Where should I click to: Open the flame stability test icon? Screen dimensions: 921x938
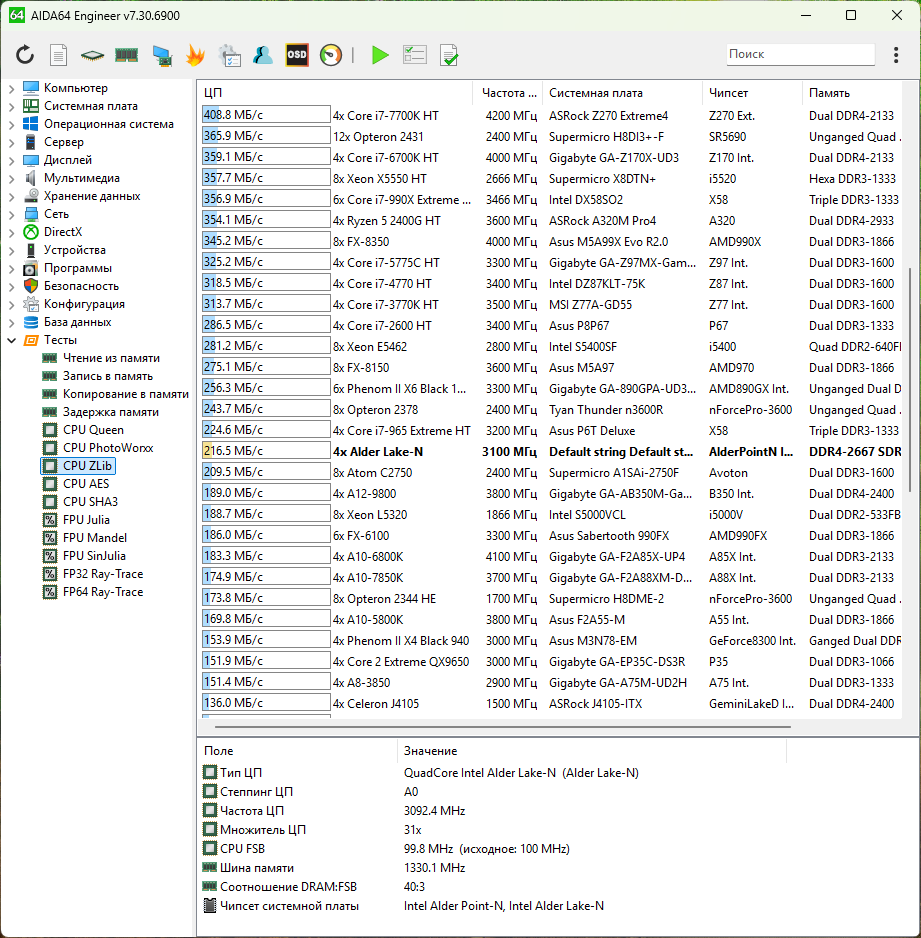pos(195,55)
